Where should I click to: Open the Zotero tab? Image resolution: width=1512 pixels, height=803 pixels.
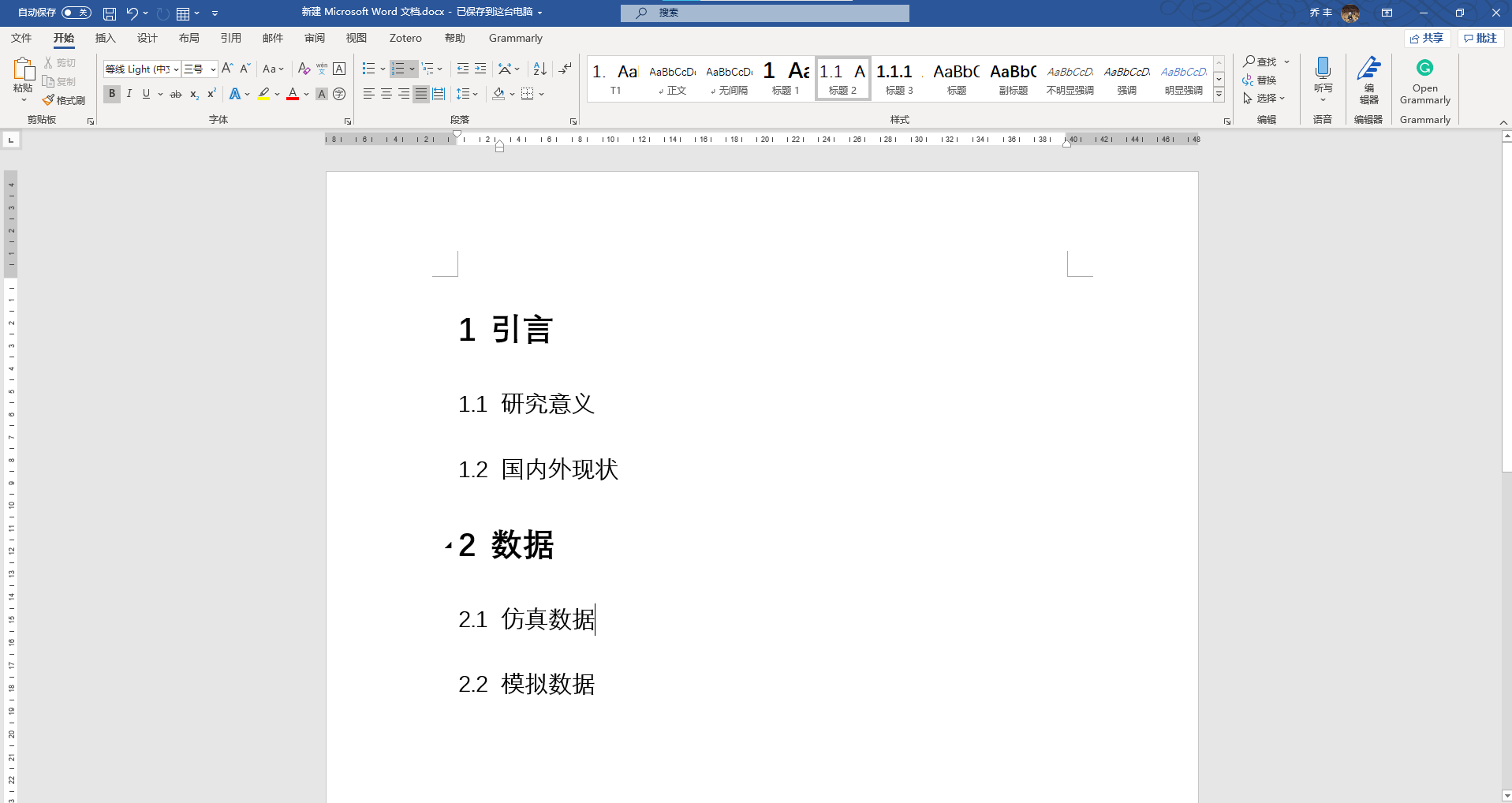pos(405,38)
